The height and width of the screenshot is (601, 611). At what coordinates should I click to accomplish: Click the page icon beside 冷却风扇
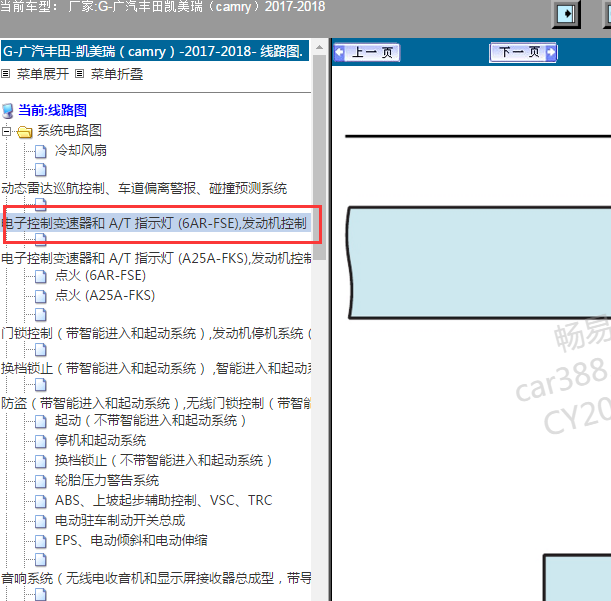[41, 151]
